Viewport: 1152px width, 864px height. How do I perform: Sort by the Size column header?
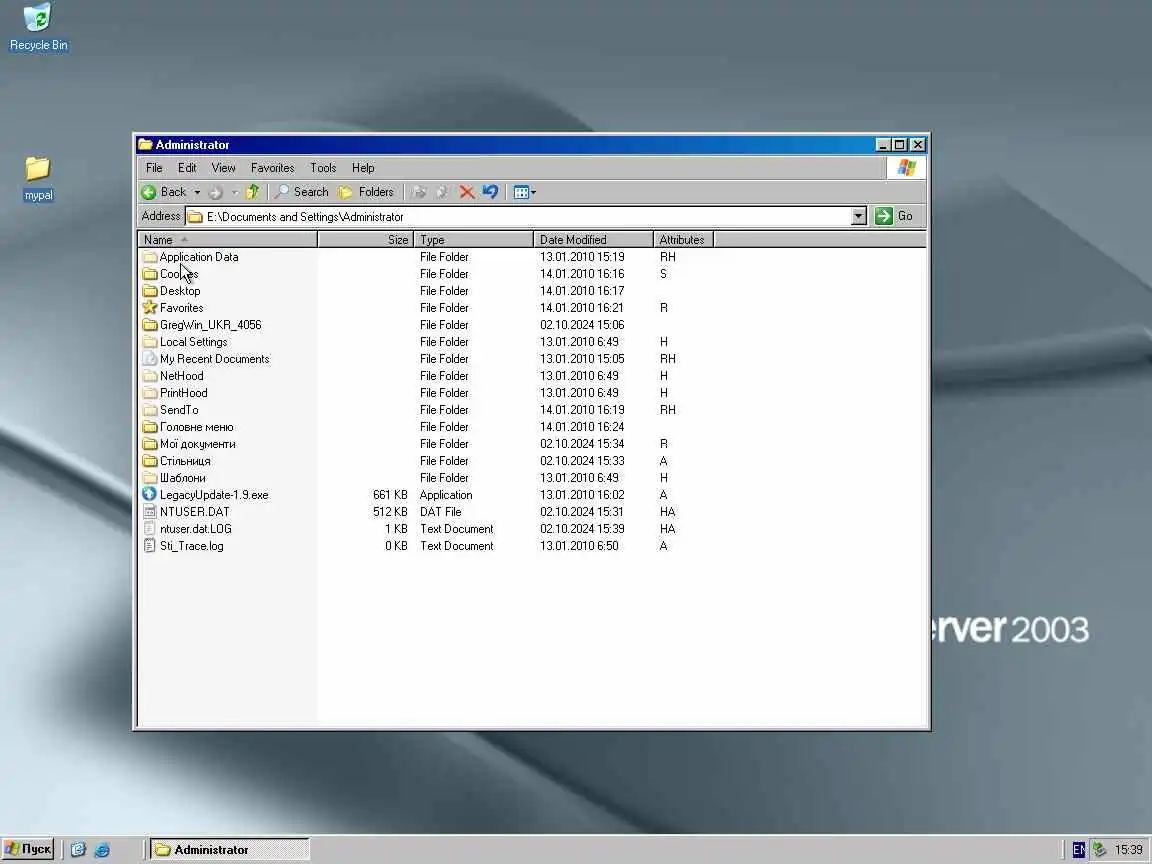pos(366,240)
